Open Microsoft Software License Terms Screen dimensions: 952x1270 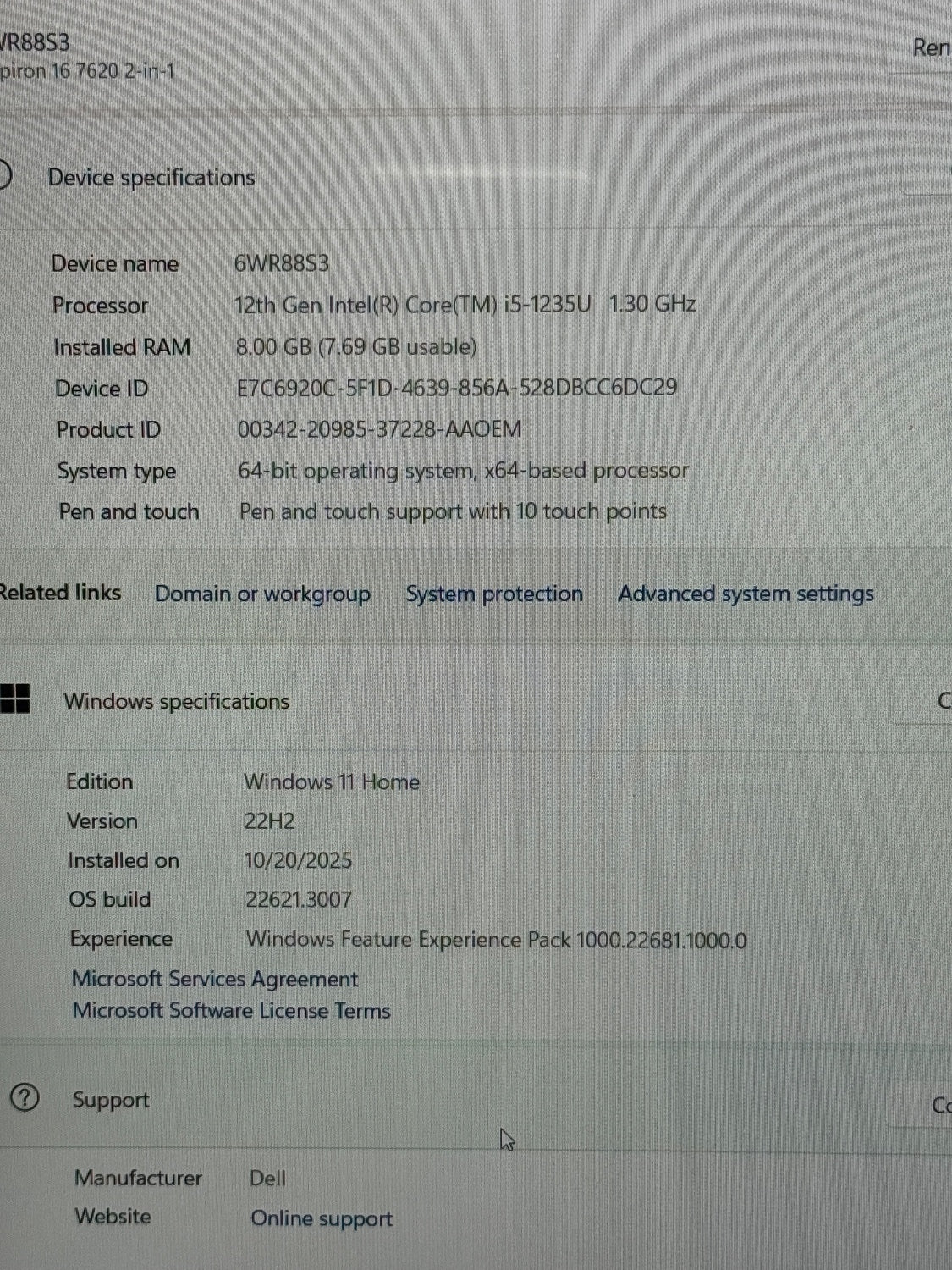point(231,1011)
